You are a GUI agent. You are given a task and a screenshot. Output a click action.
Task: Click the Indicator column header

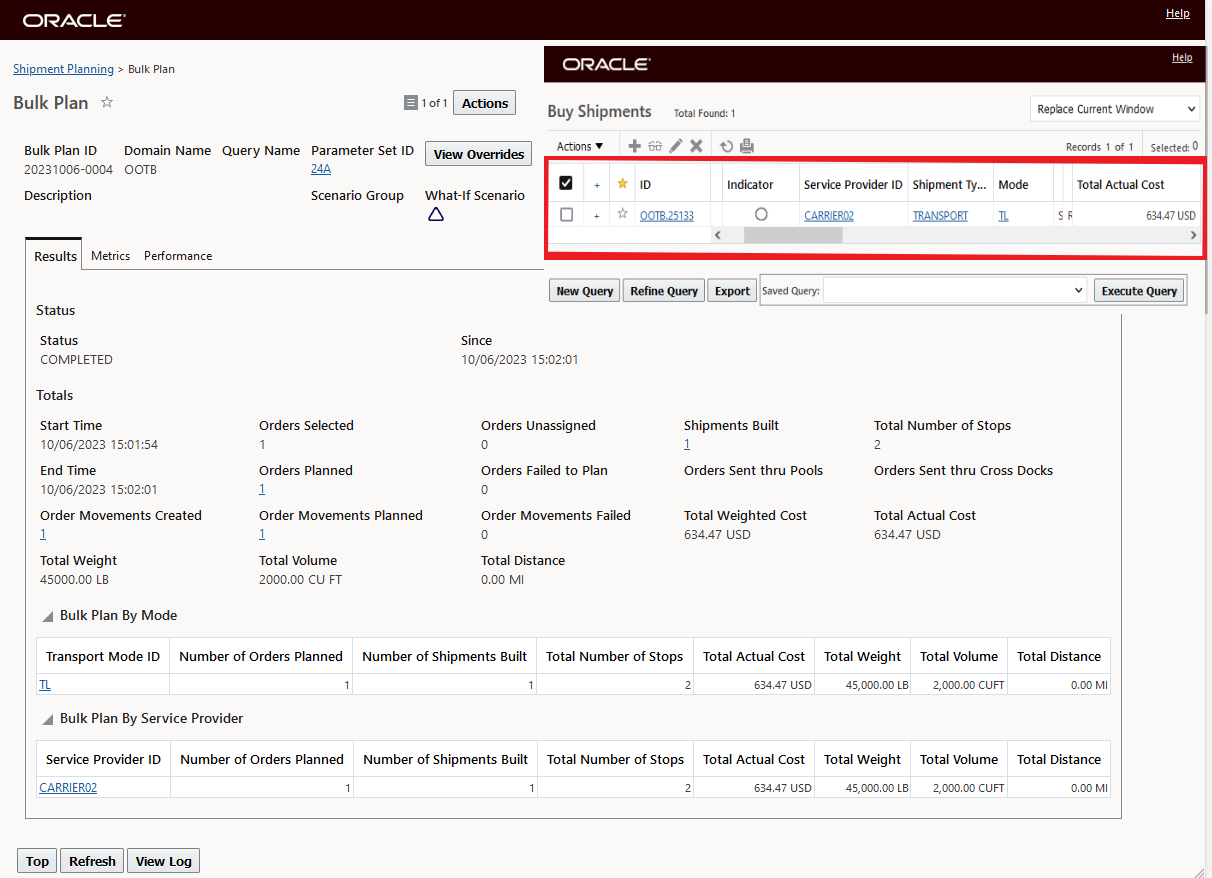pyautogui.click(x=760, y=184)
